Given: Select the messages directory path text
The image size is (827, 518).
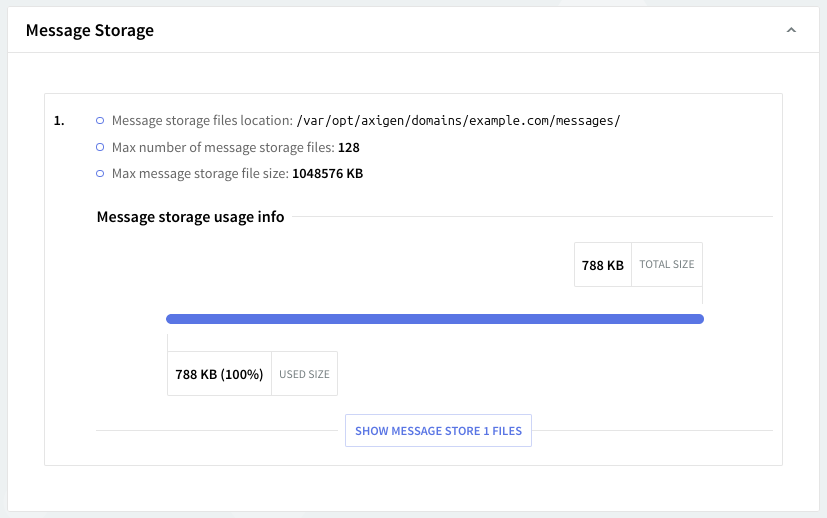Looking at the screenshot, I should point(459,121).
